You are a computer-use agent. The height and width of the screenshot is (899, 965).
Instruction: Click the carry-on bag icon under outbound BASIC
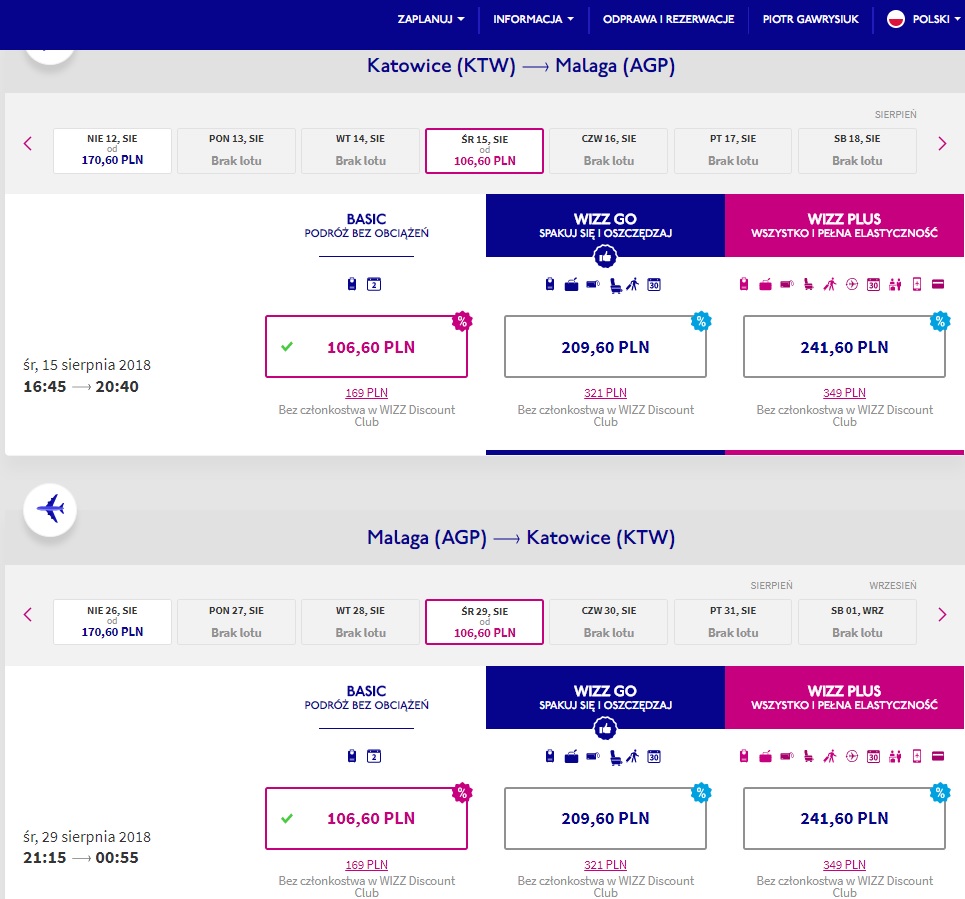click(x=352, y=284)
